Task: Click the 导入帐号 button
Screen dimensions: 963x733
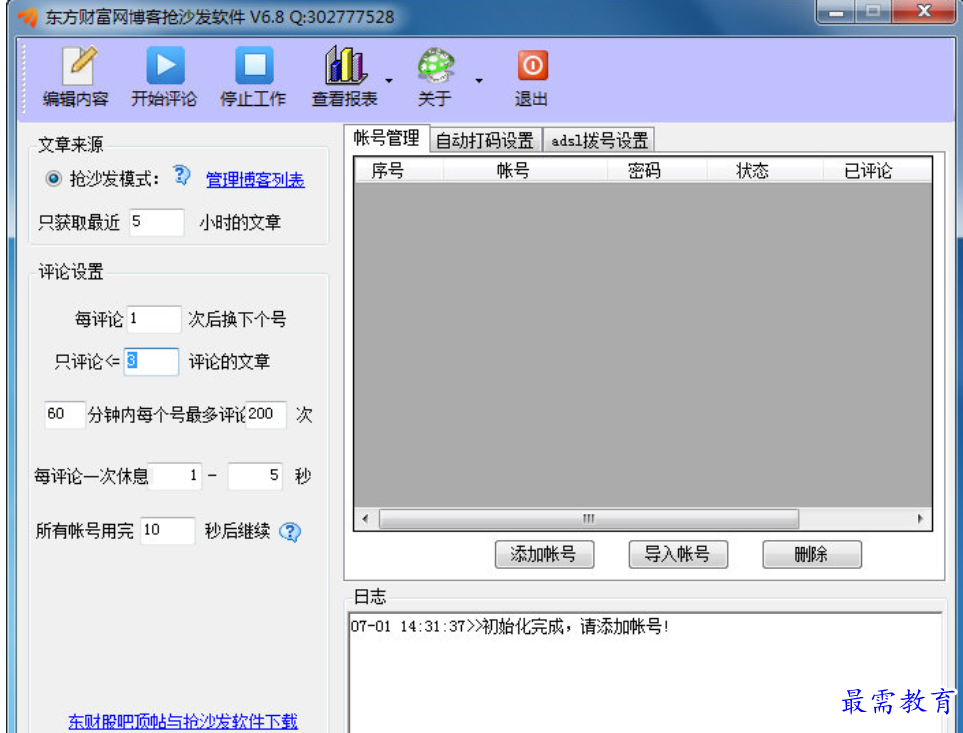Action: 678,554
